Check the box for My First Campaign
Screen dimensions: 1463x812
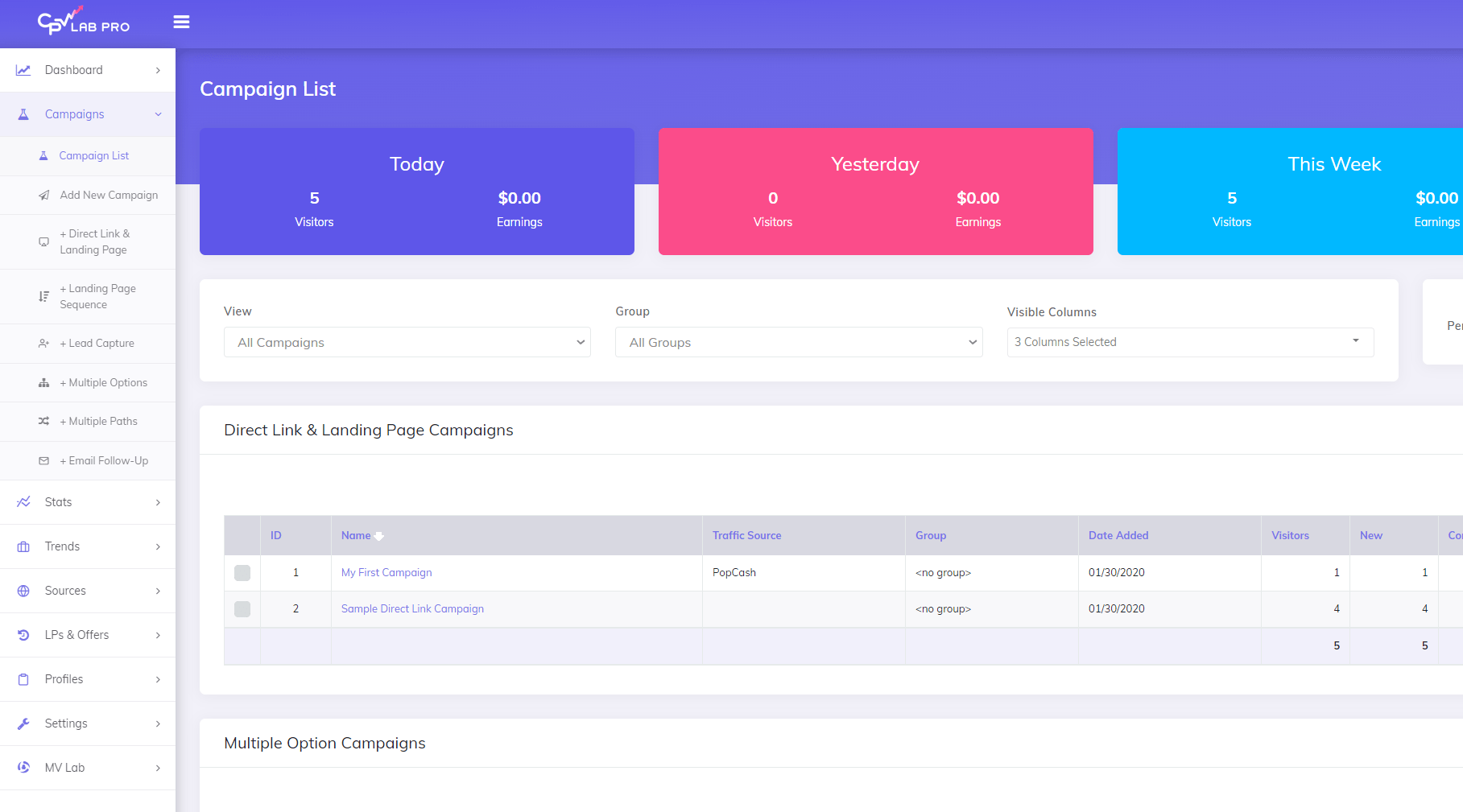click(x=242, y=573)
